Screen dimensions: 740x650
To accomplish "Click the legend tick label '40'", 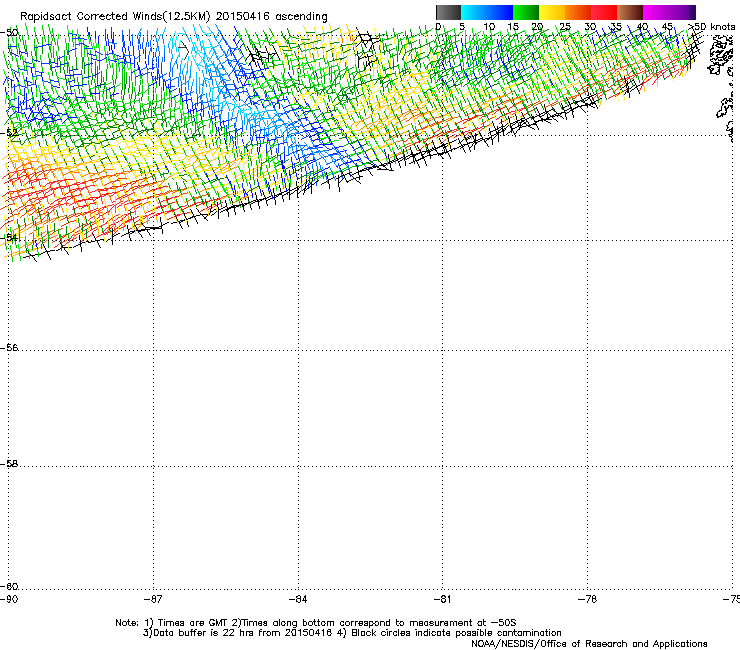I will pyautogui.click(x=642, y=27).
